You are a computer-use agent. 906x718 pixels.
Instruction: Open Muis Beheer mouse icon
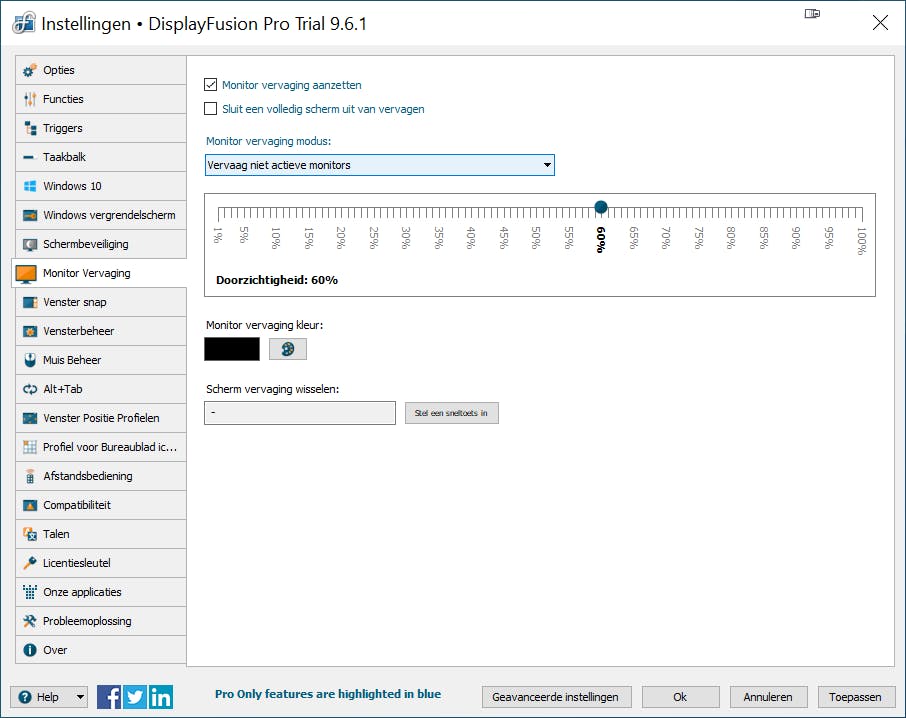(29, 360)
